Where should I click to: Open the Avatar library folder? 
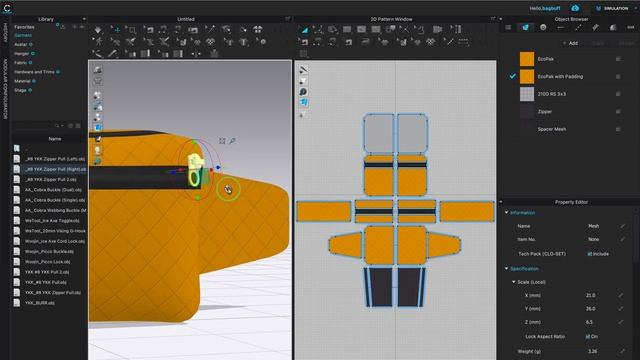point(20,44)
